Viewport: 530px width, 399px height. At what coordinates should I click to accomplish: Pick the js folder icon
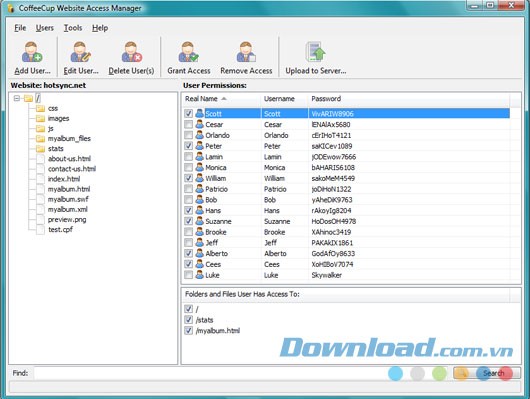(41, 128)
